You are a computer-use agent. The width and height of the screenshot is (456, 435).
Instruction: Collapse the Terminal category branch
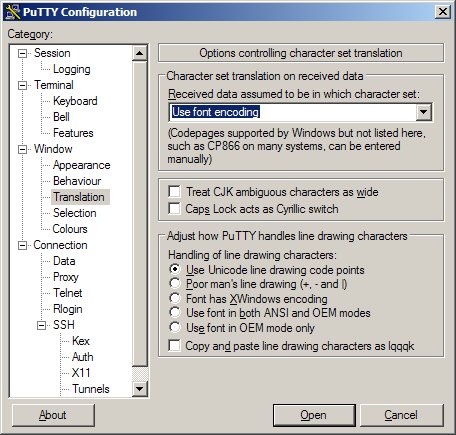point(22,85)
